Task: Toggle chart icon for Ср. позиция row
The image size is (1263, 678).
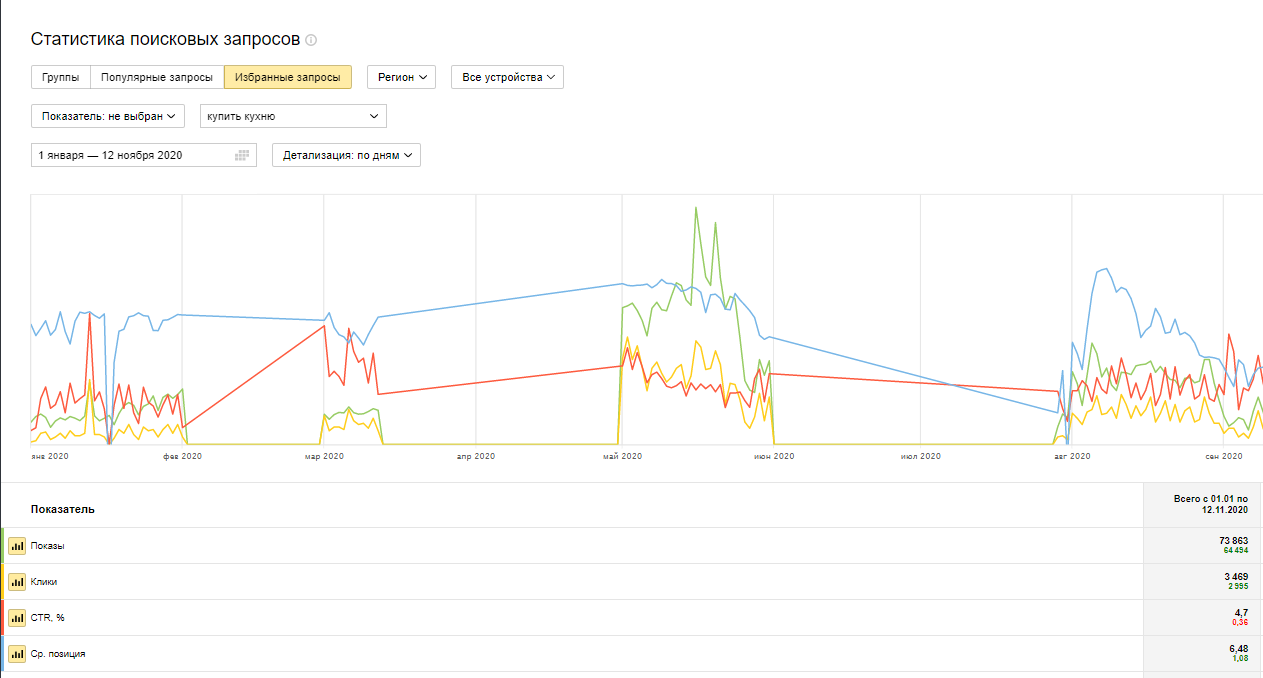Action: [x=17, y=654]
